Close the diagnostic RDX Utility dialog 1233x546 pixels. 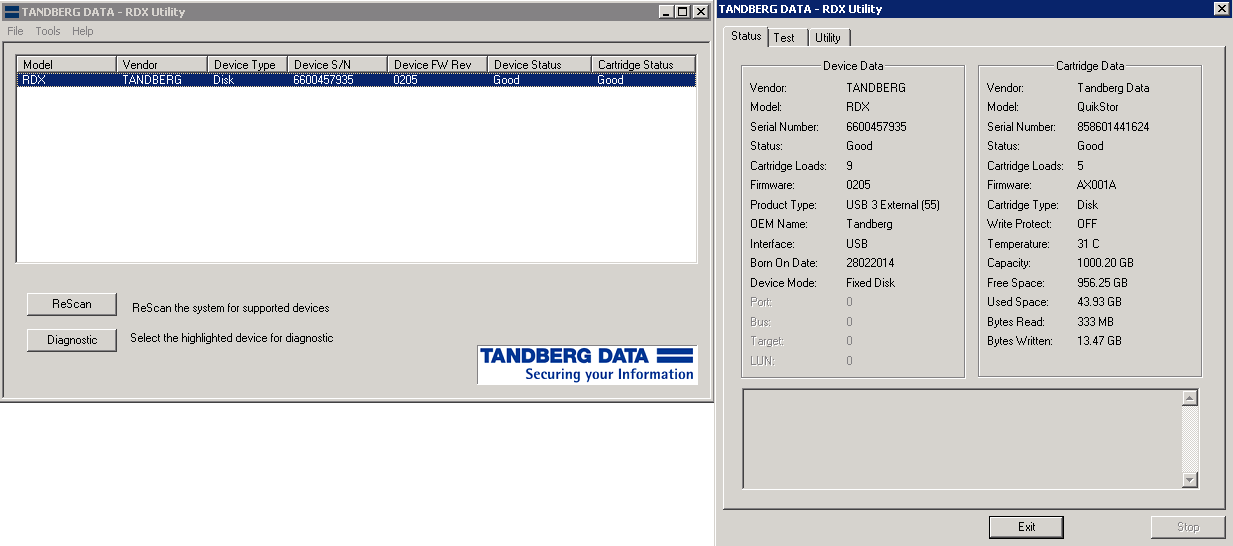1221,8
